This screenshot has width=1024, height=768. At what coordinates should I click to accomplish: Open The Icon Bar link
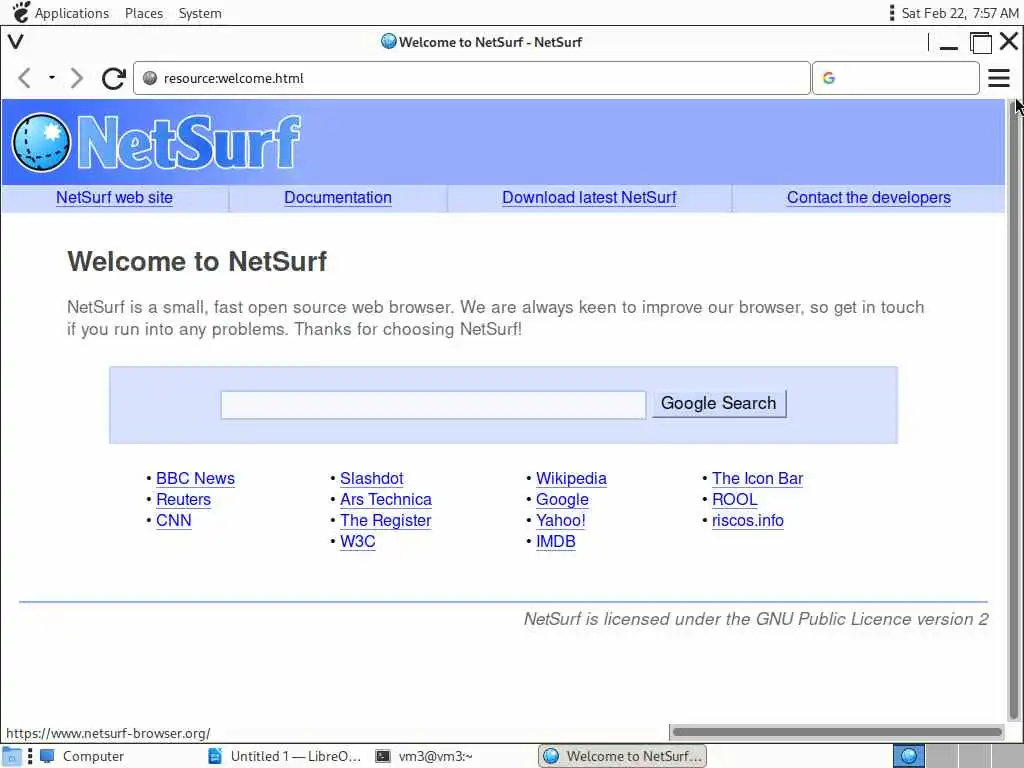point(758,478)
